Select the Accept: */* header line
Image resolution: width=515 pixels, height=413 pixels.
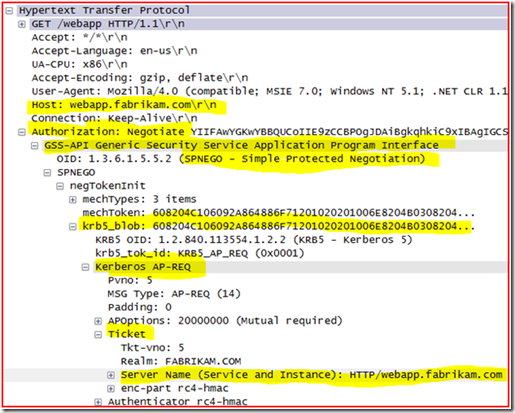tap(80, 37)
